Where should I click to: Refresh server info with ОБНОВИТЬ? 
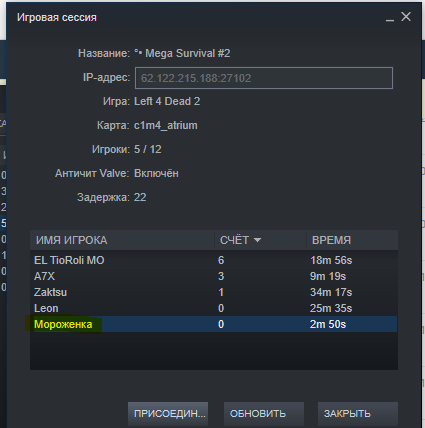[x=264, y=413]
